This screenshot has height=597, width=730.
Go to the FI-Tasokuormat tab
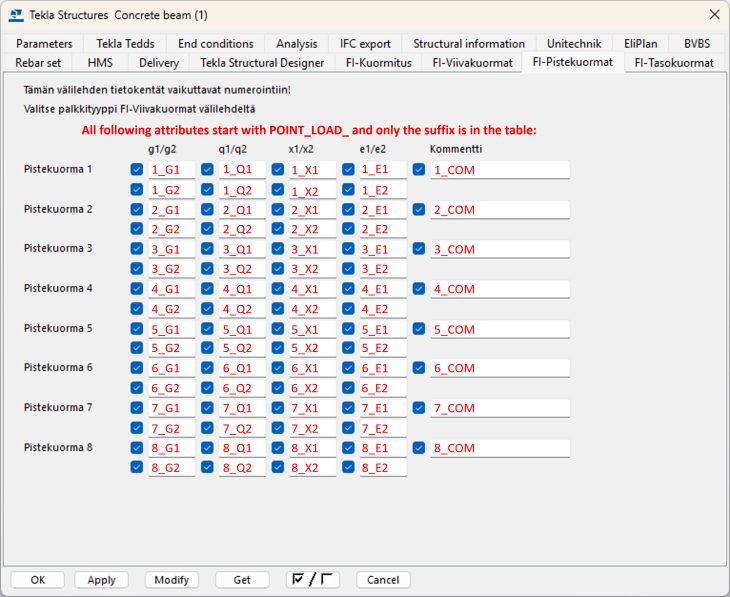coord(674,63)
